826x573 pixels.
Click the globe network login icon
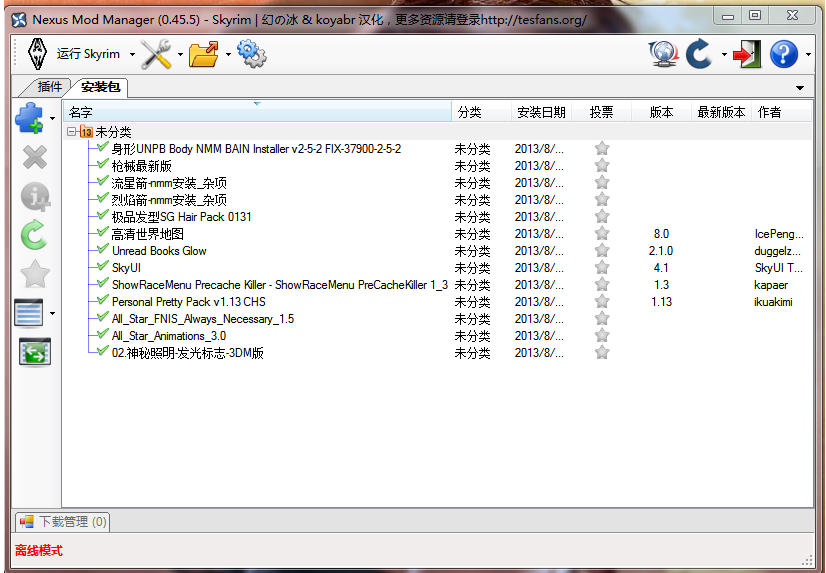click(x=663, y=54)
